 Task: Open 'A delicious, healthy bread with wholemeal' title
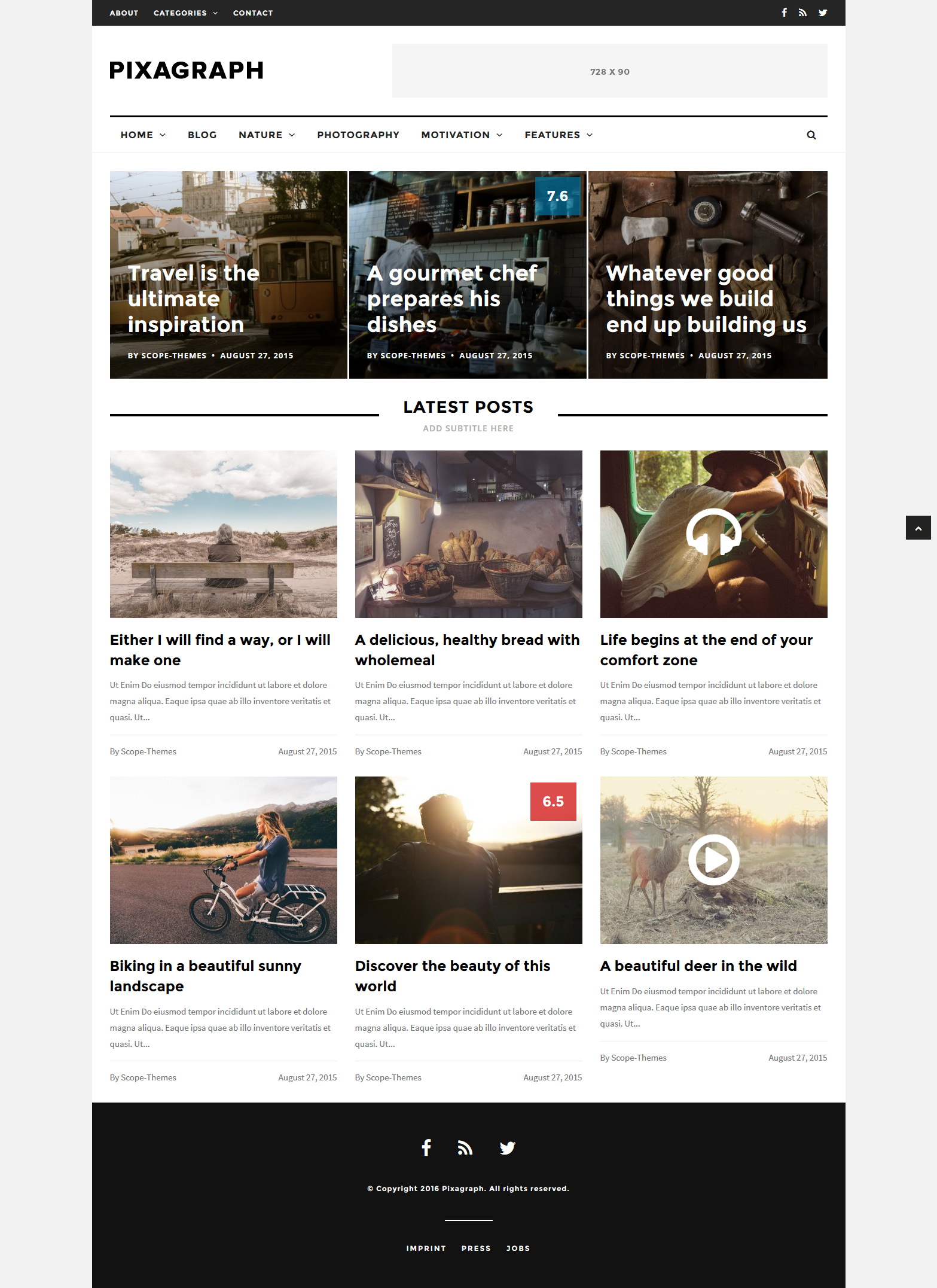(x=467, y=650)
